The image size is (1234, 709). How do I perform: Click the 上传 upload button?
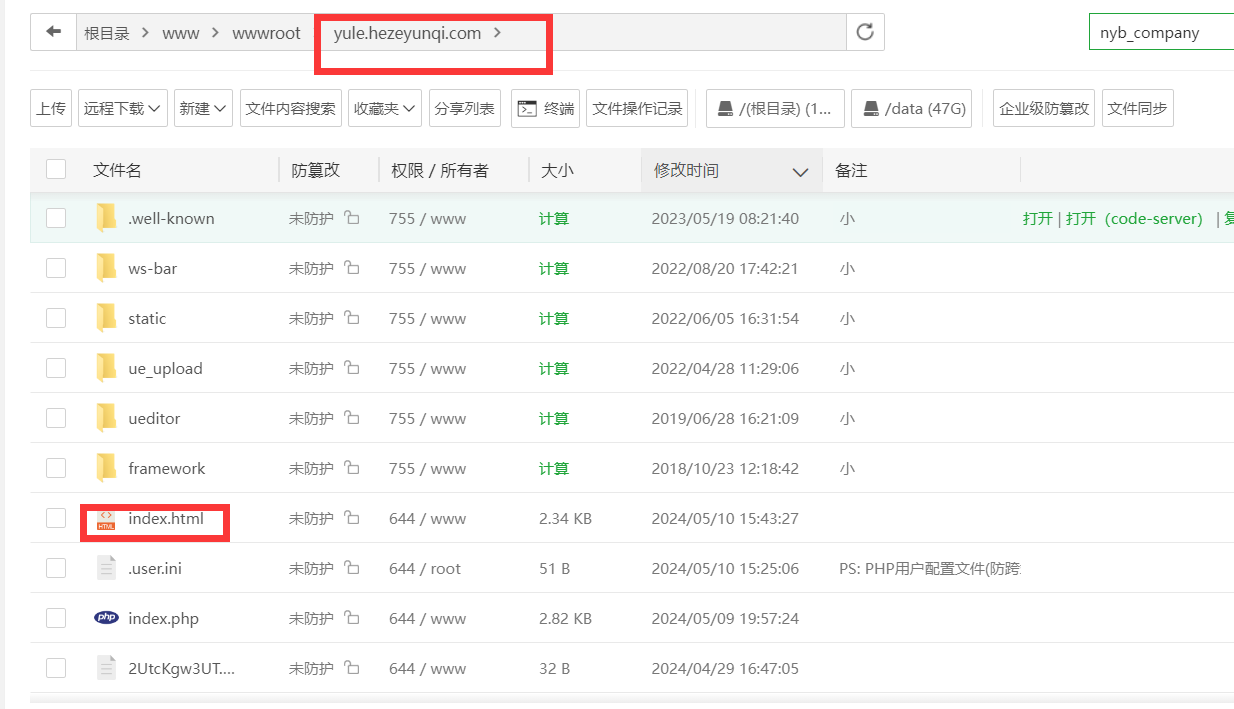click(51, 108)
